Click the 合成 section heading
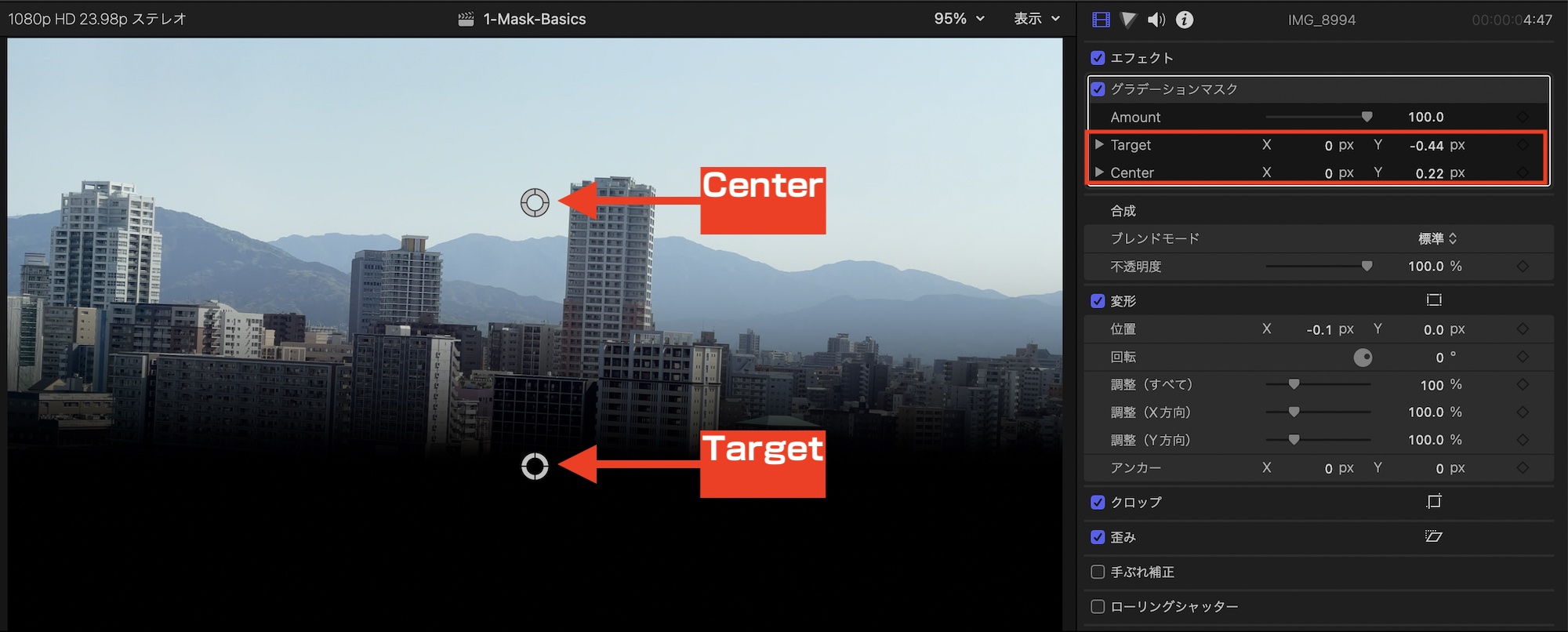 [x=1123, y=211]
